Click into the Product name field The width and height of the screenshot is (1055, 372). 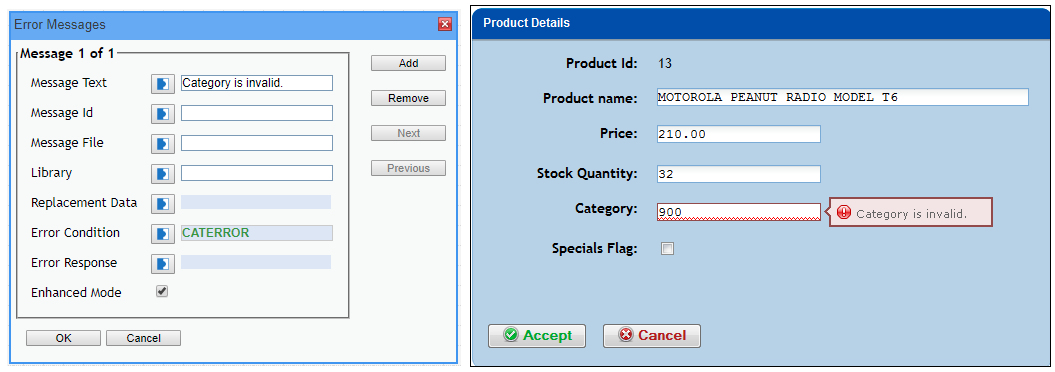pos(842,97)
